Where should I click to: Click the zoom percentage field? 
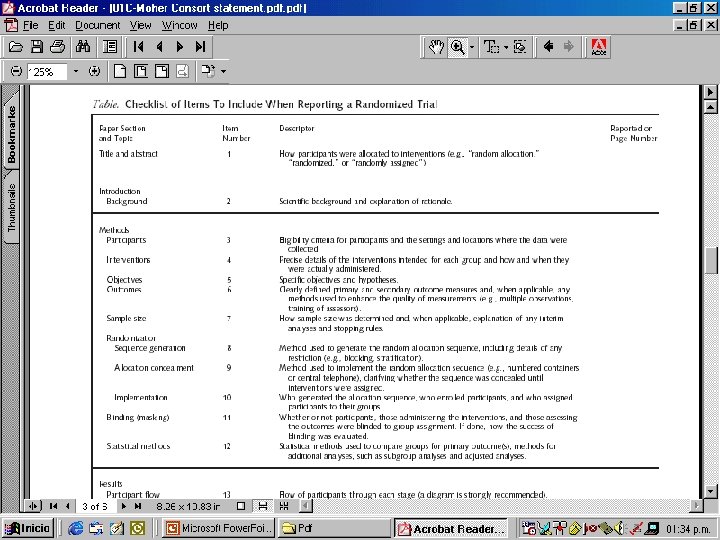[x=46, y=72]
